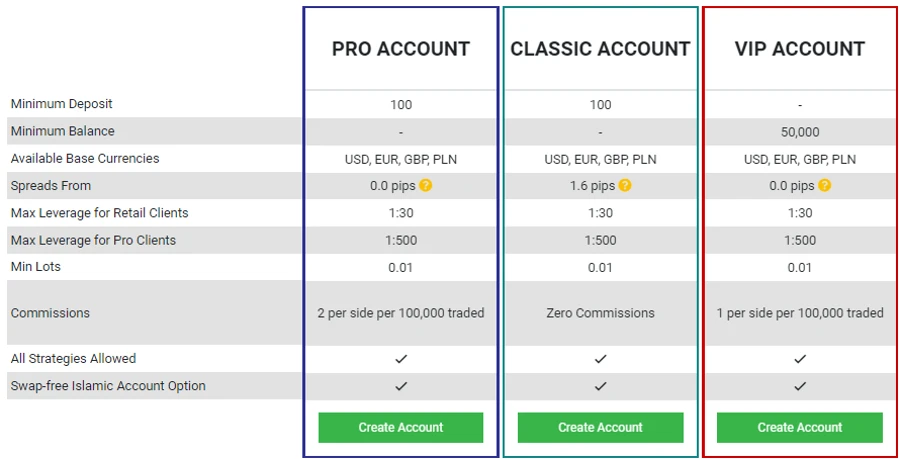
Task: Select the PRO ACCOUNT column heading
Action: (401, 49)
